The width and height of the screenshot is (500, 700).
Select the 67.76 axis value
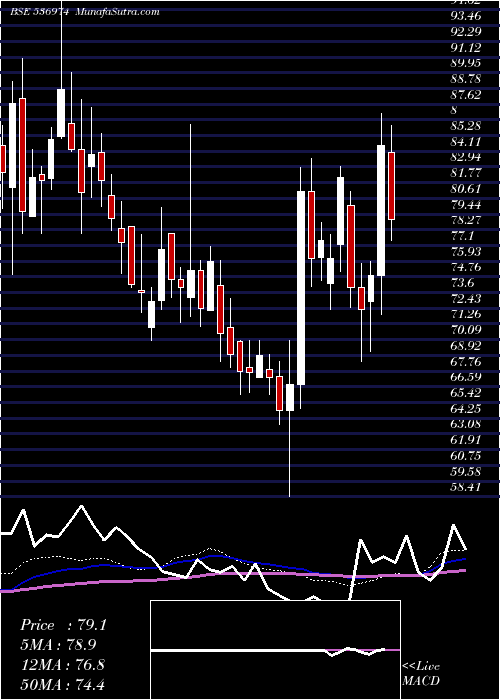pyautogui.click(x=466, y=361)
